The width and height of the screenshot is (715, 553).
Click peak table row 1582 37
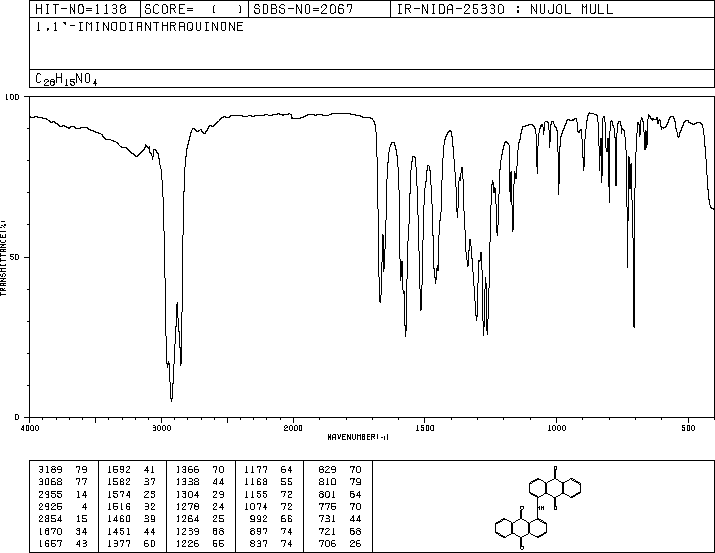(x=131, y=482)
